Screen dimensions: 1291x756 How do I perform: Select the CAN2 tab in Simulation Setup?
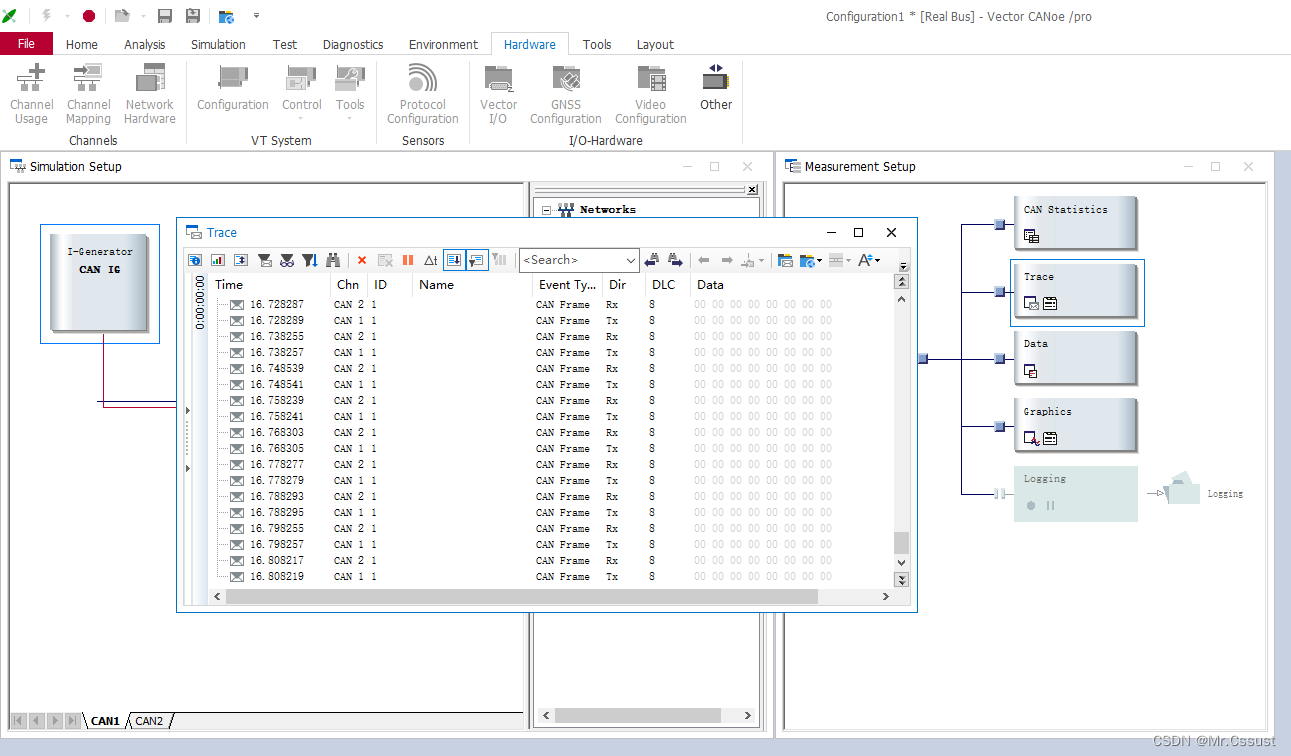[149, 721]
